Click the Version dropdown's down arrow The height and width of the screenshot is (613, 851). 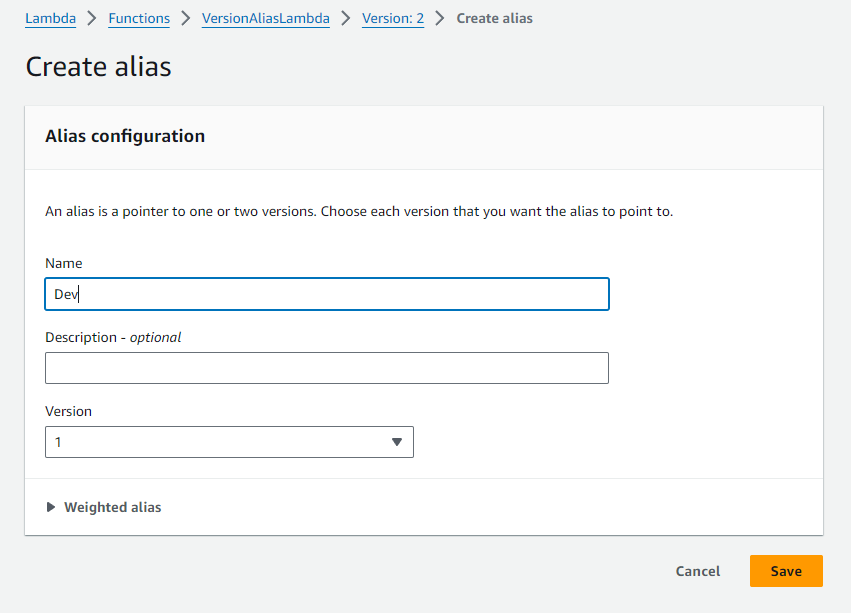(396, 442)
